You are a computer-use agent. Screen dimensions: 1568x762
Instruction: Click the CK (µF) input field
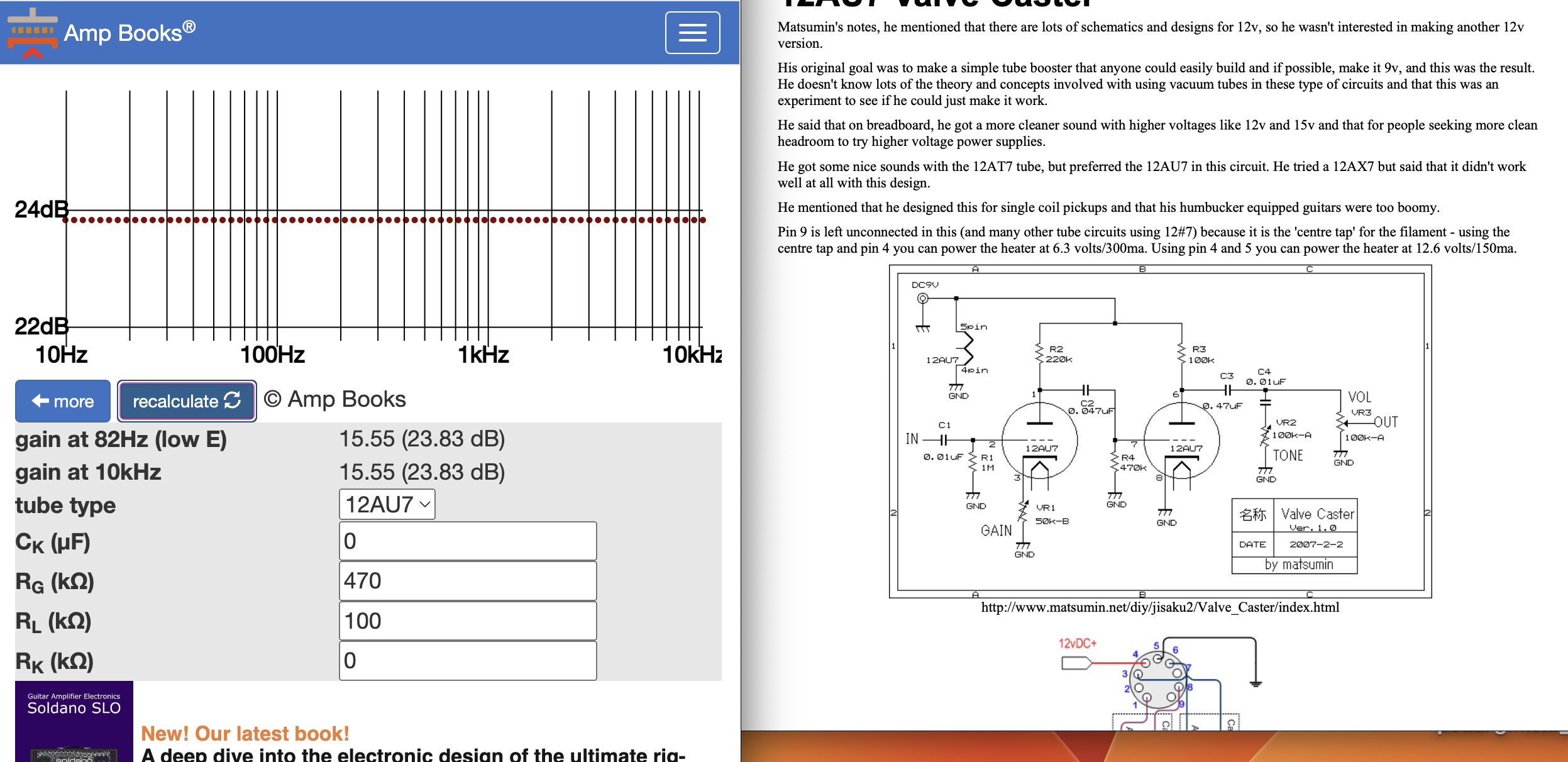coord(467,541)
